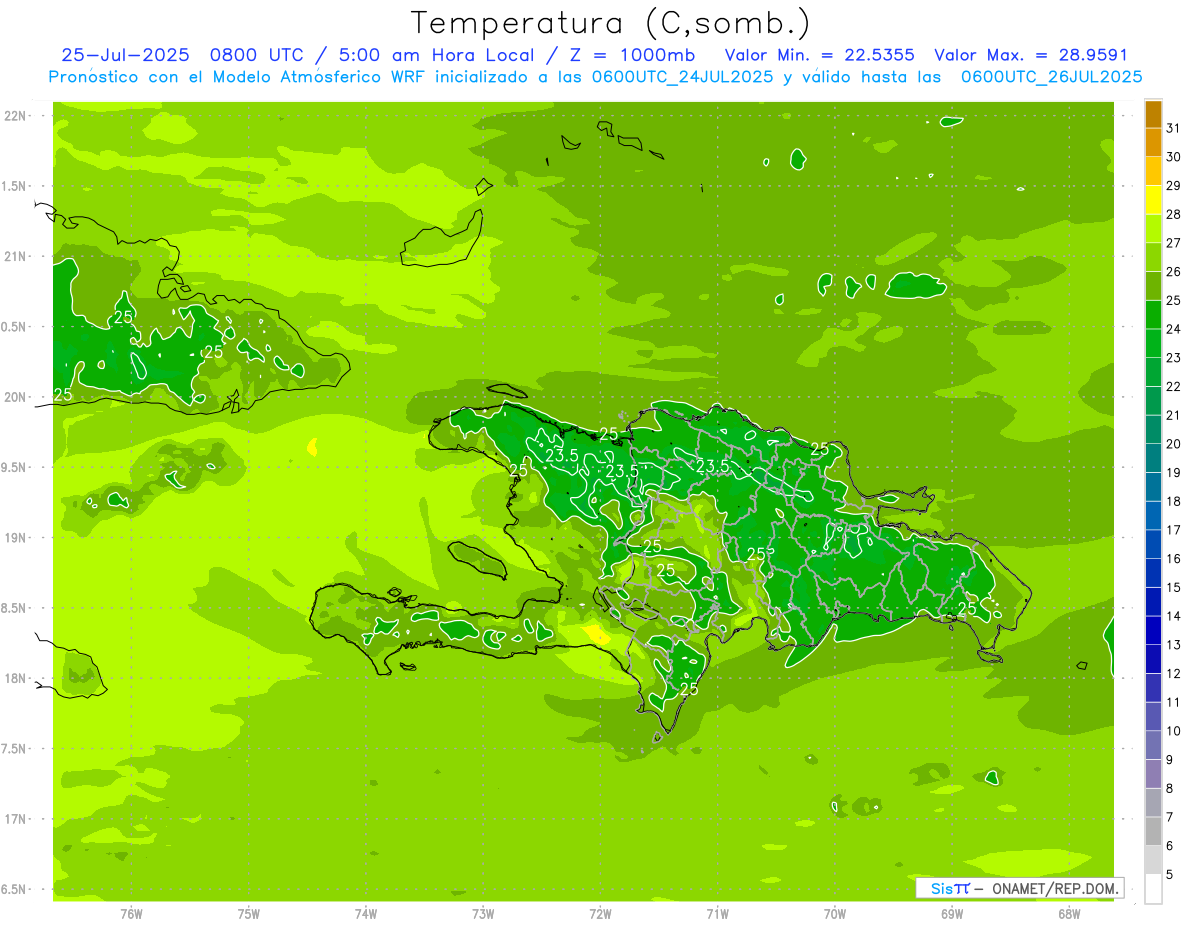Click the dark blue legend band between 12 and 13
1200x927 pixels.
[x=1153, y=659]
